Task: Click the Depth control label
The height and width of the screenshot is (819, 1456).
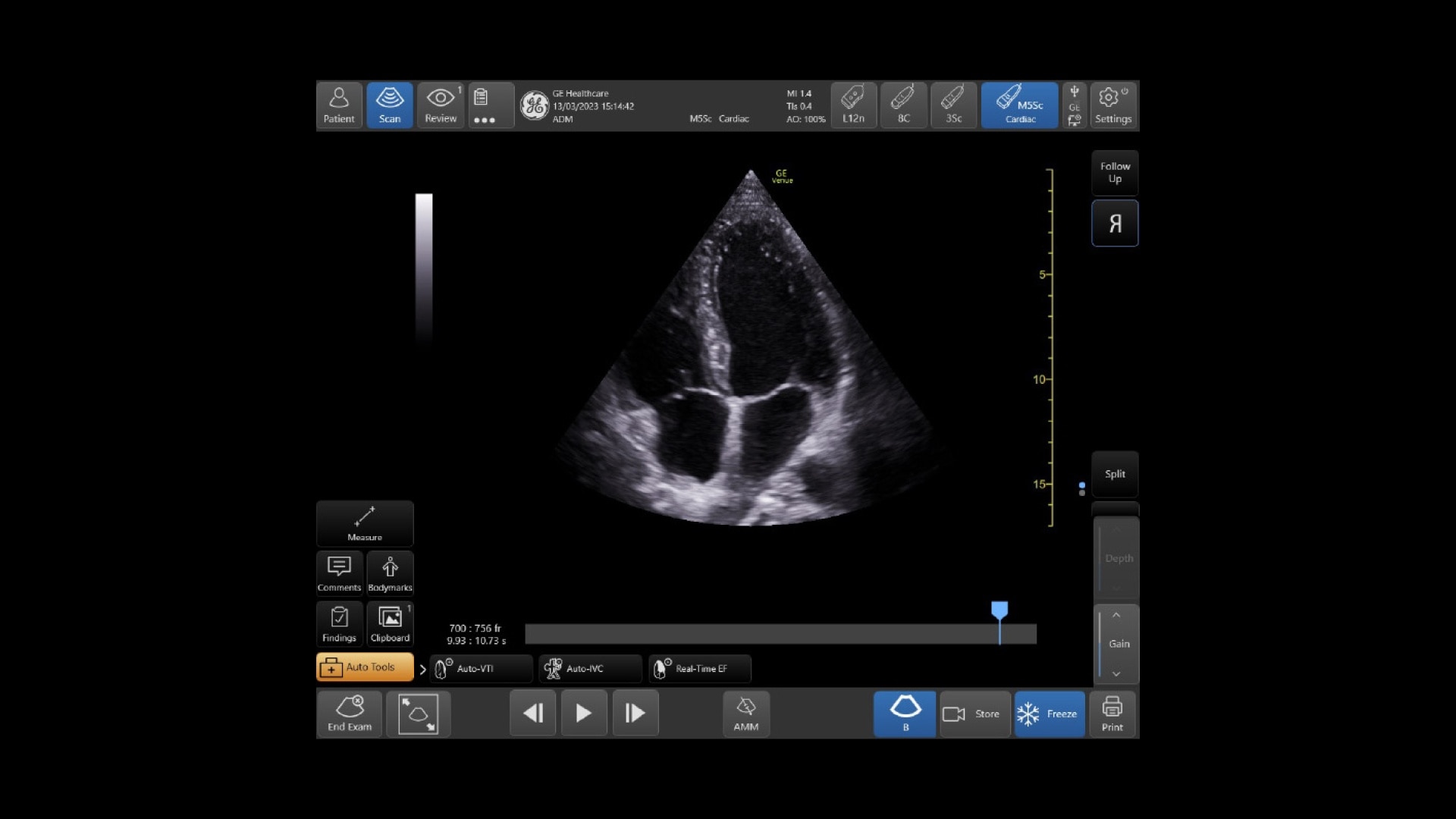Action: (x=1119, y=558)
